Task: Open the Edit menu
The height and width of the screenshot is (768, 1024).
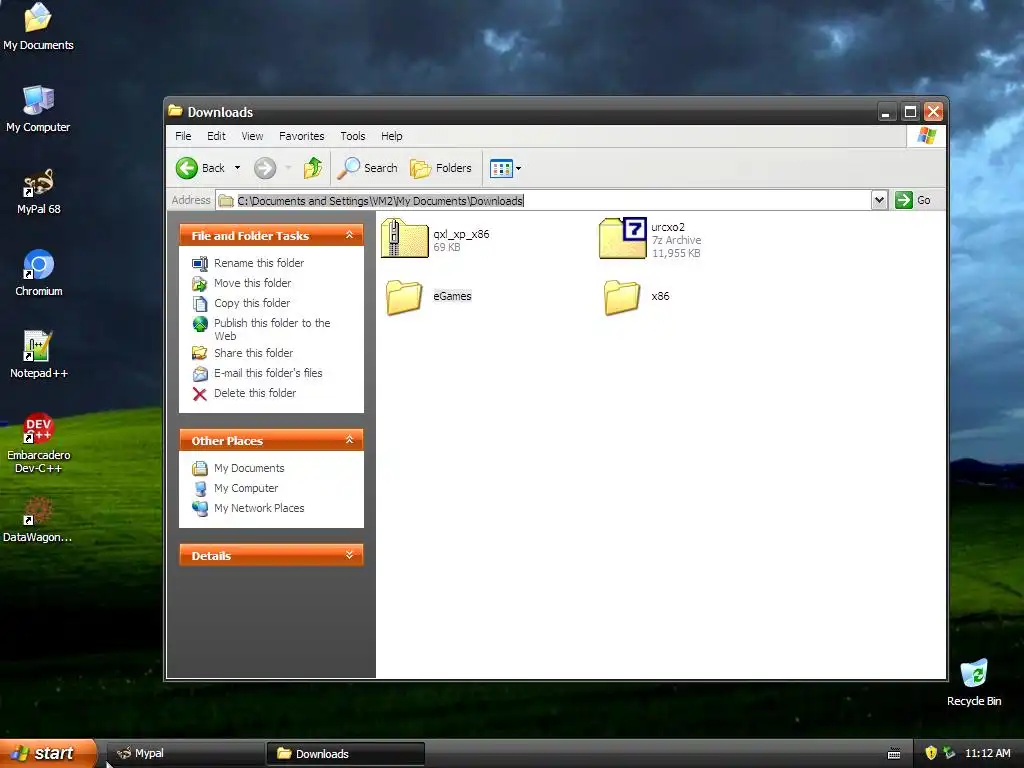Action: [216, 136]
